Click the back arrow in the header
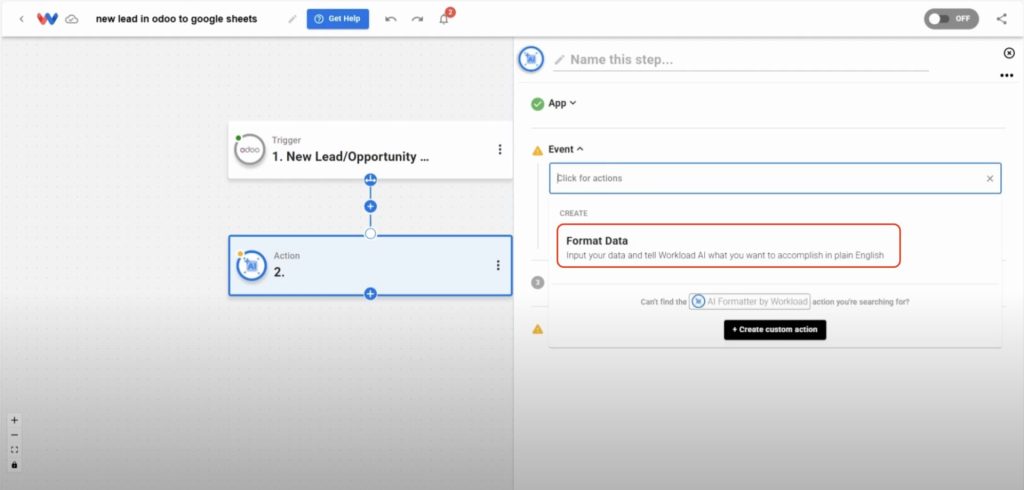The width and height of the screenshot is (1024, 490). coord(22,19)
